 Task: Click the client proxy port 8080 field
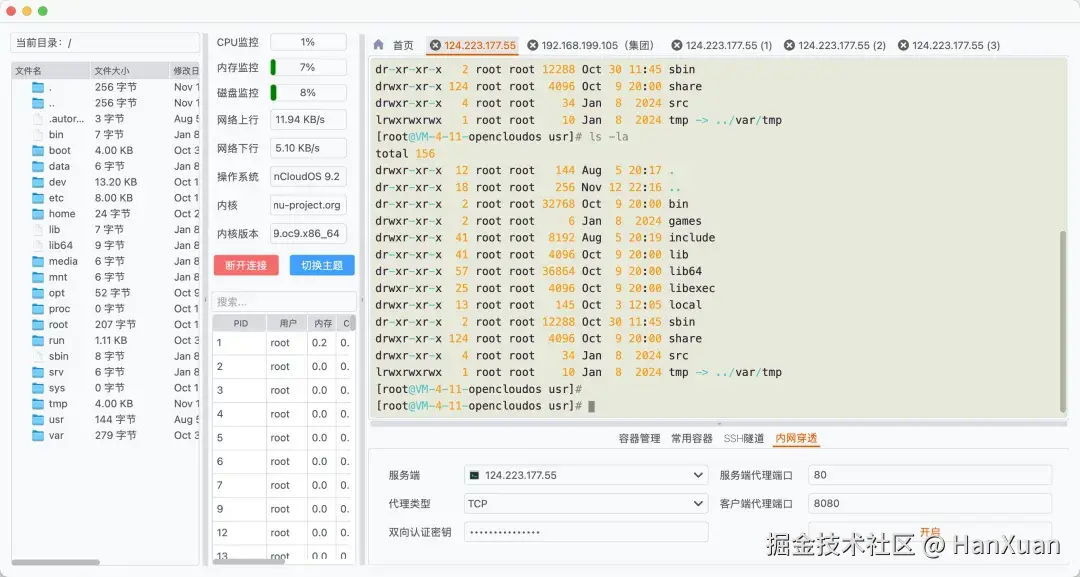coord(928,503)
